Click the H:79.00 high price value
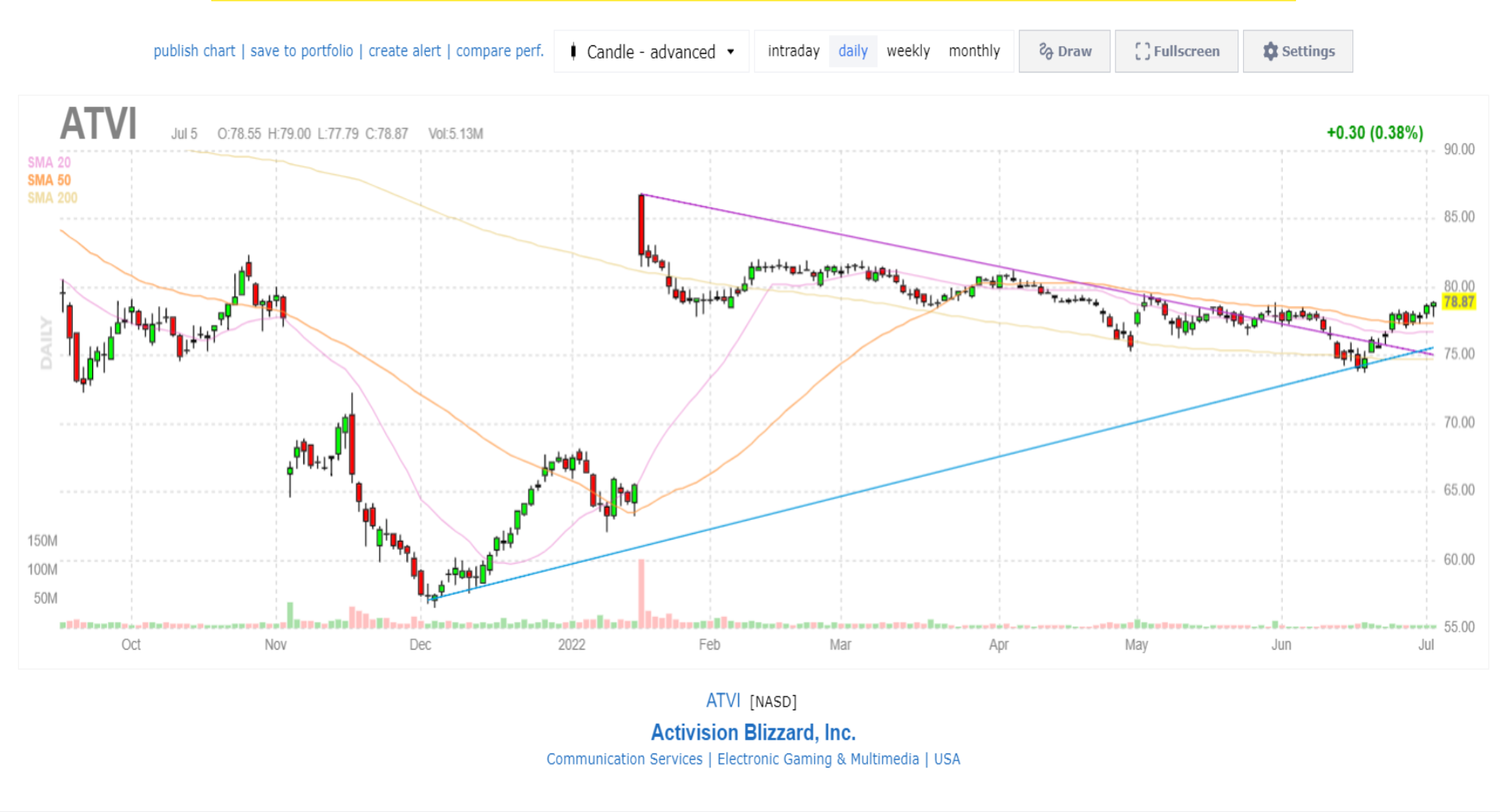The height and width of the screenshot is (812, 1500). click(x=289, y=134)
